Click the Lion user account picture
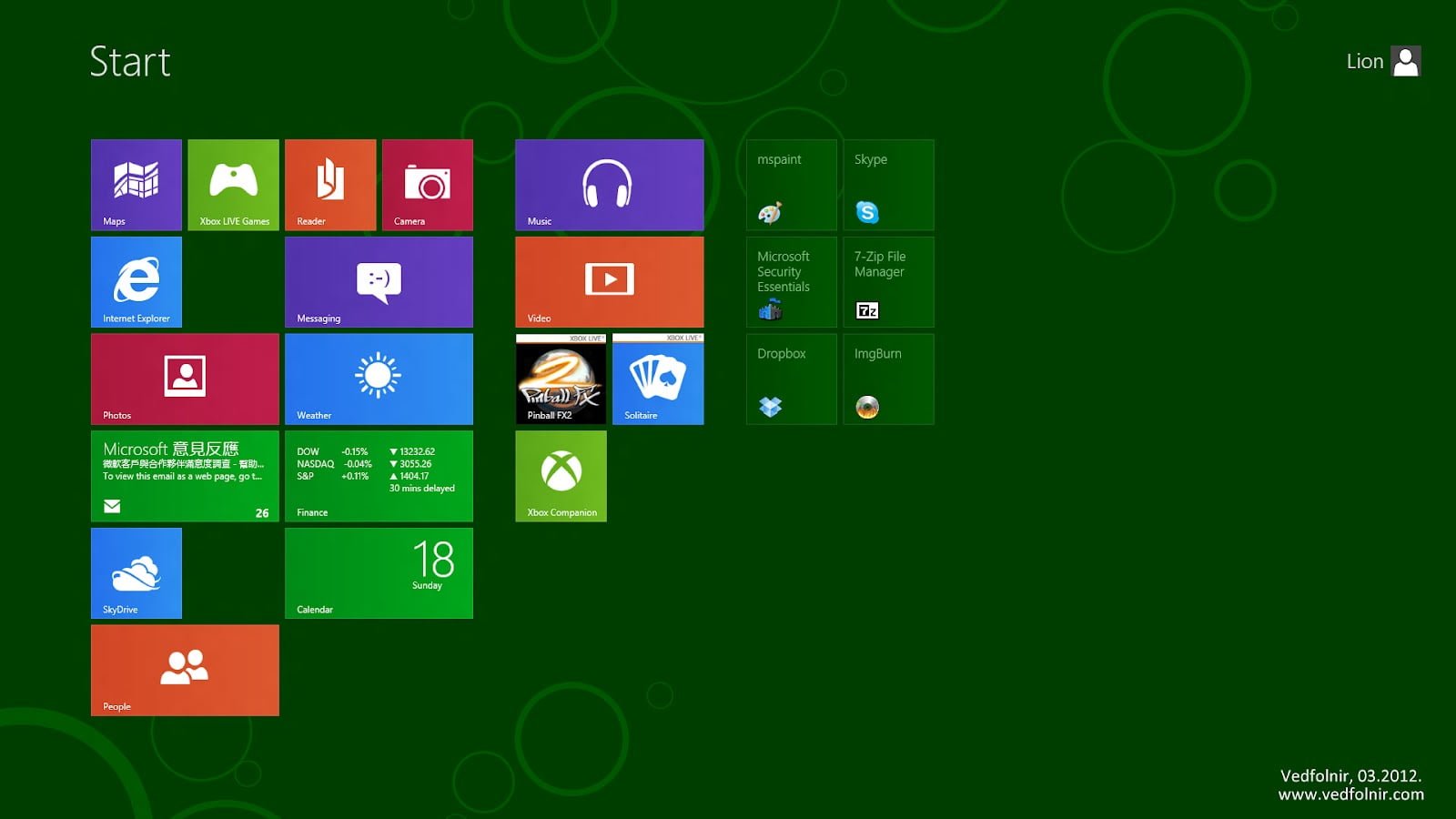Image resolution: width=1456 pixels, height=819 pixels. [x=1406, y=62]
